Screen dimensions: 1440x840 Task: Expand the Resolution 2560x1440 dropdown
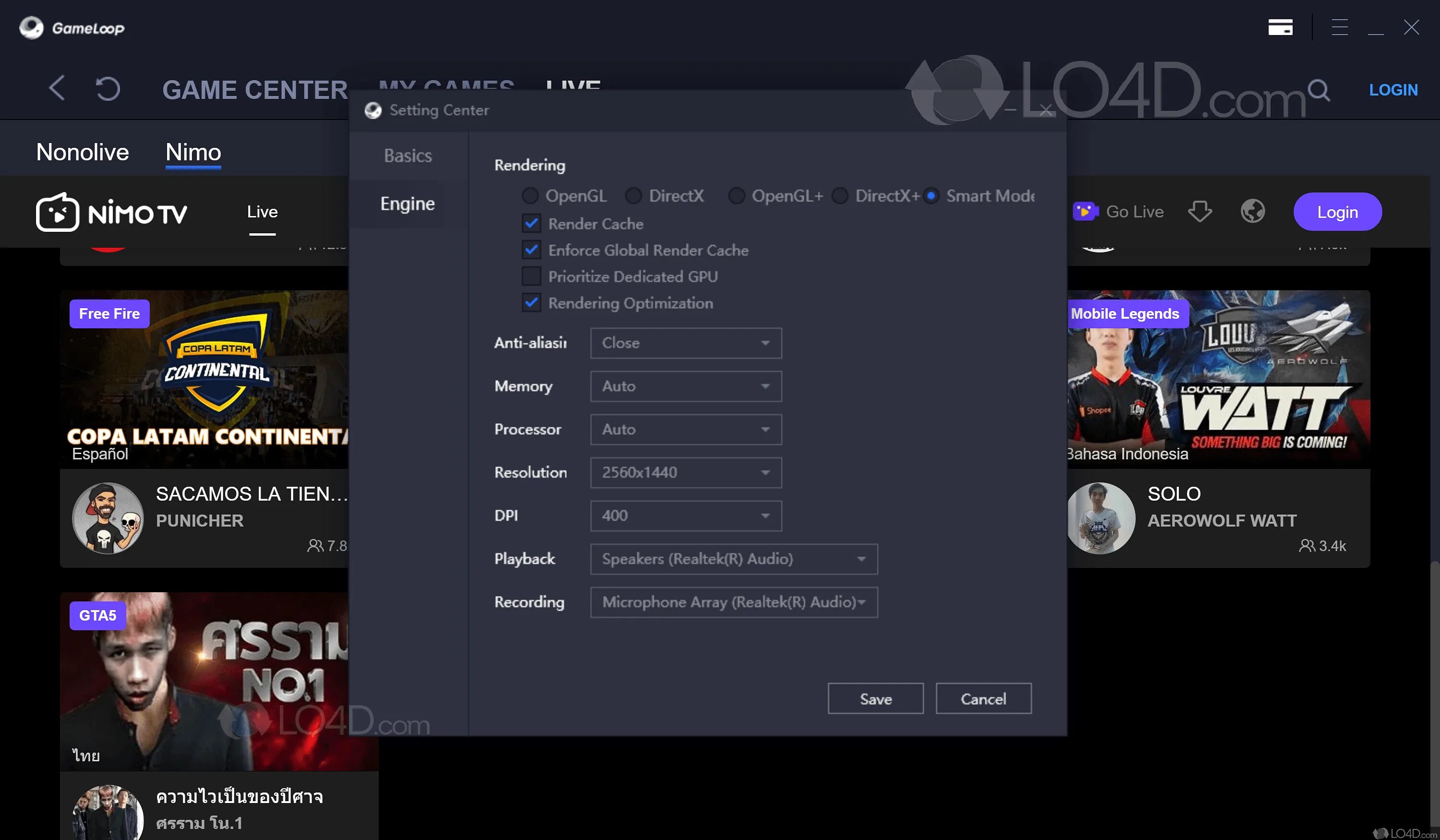coord(686,473)
